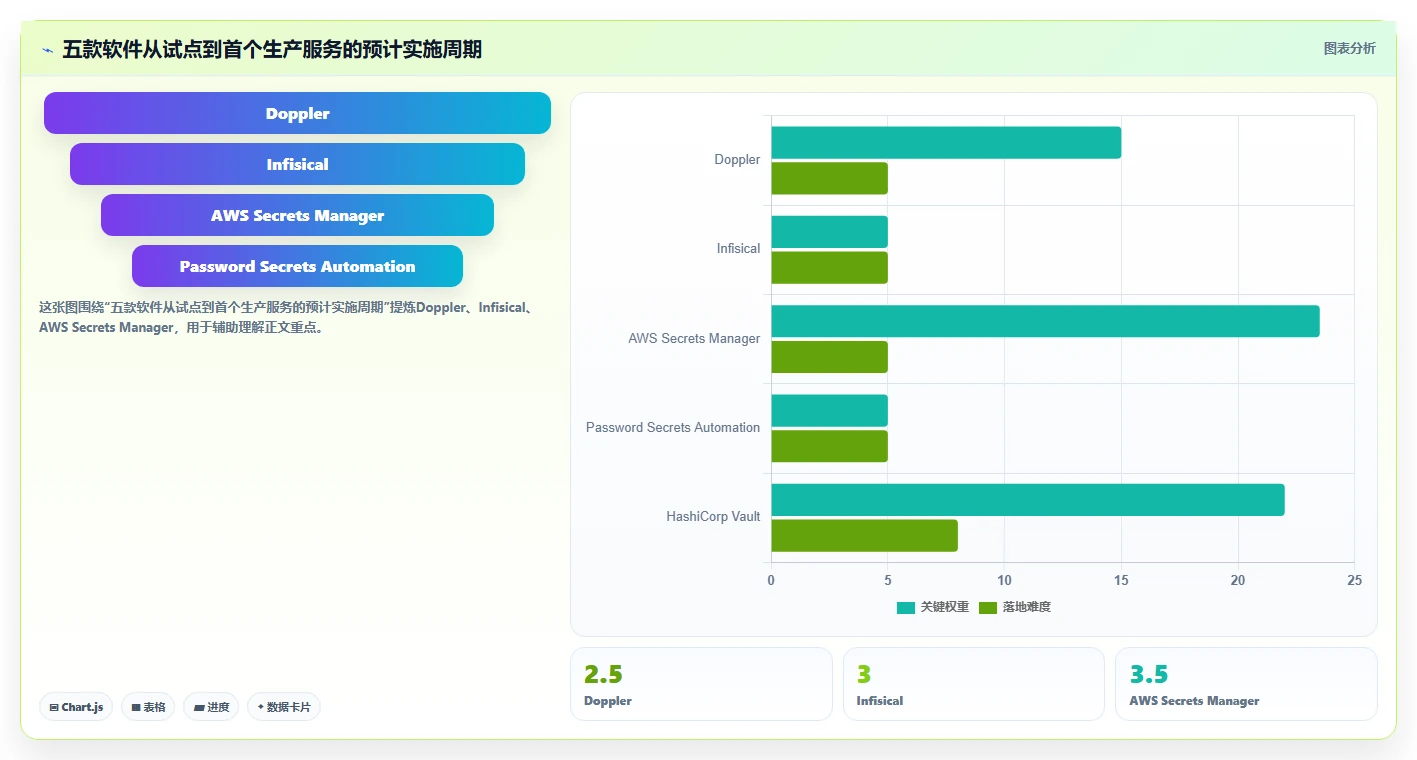Click the Doppler y-axis label in chart

(737, 160)
